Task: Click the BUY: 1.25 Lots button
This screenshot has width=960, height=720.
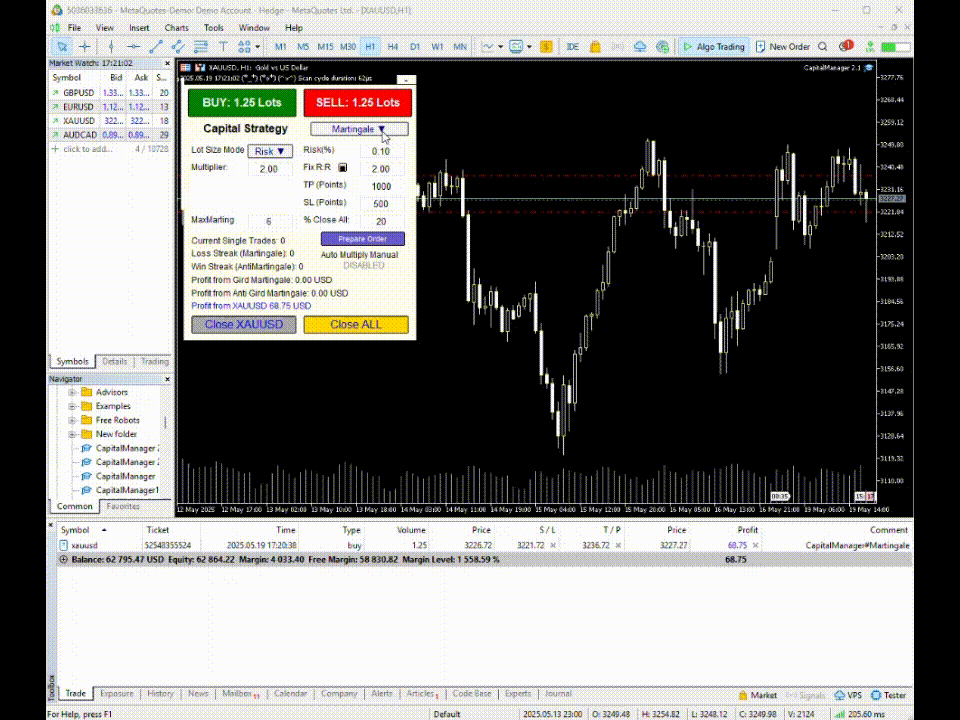Action: click(242, 103)
